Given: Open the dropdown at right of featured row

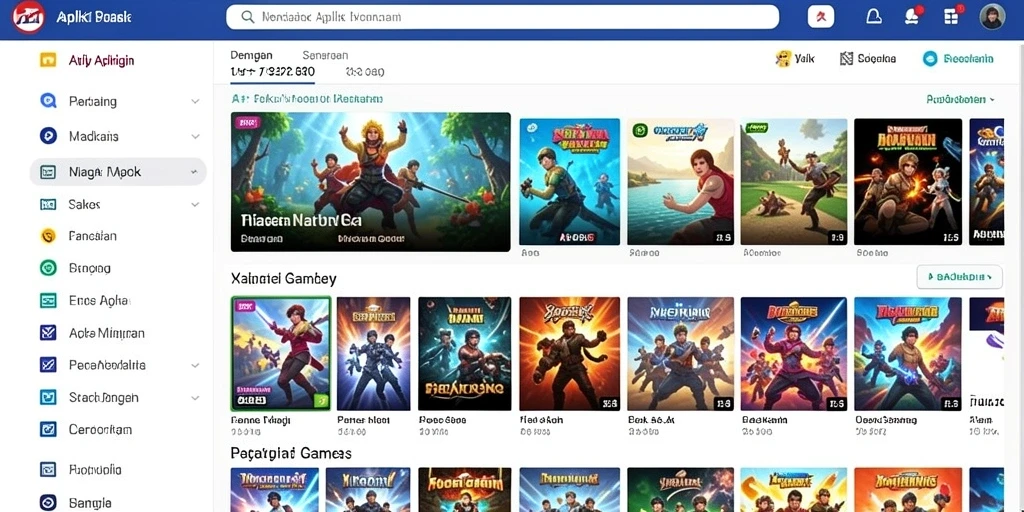Looking at the screenshot, I should 960,100.
